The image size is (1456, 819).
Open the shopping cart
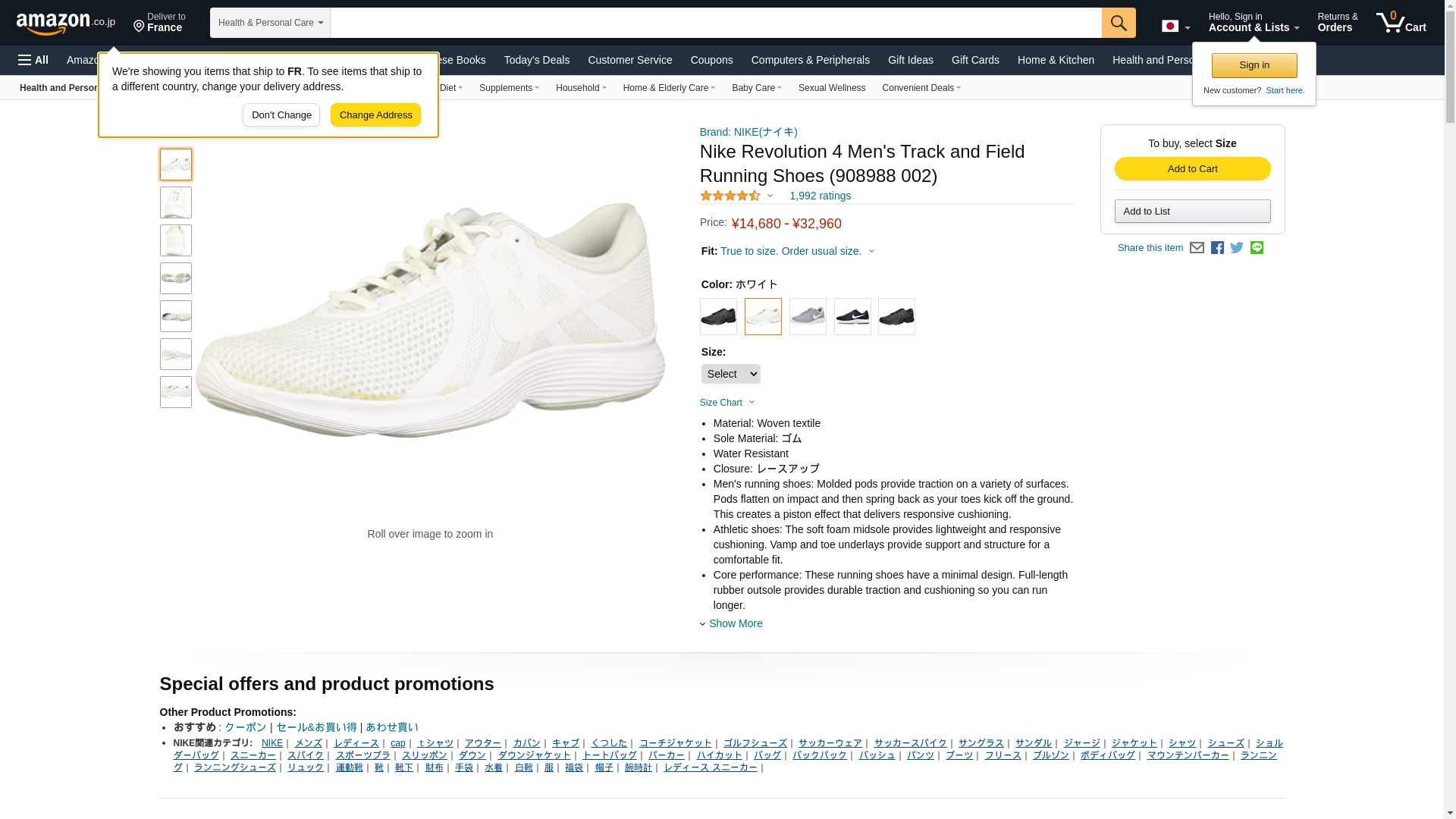coord(1401,23)
